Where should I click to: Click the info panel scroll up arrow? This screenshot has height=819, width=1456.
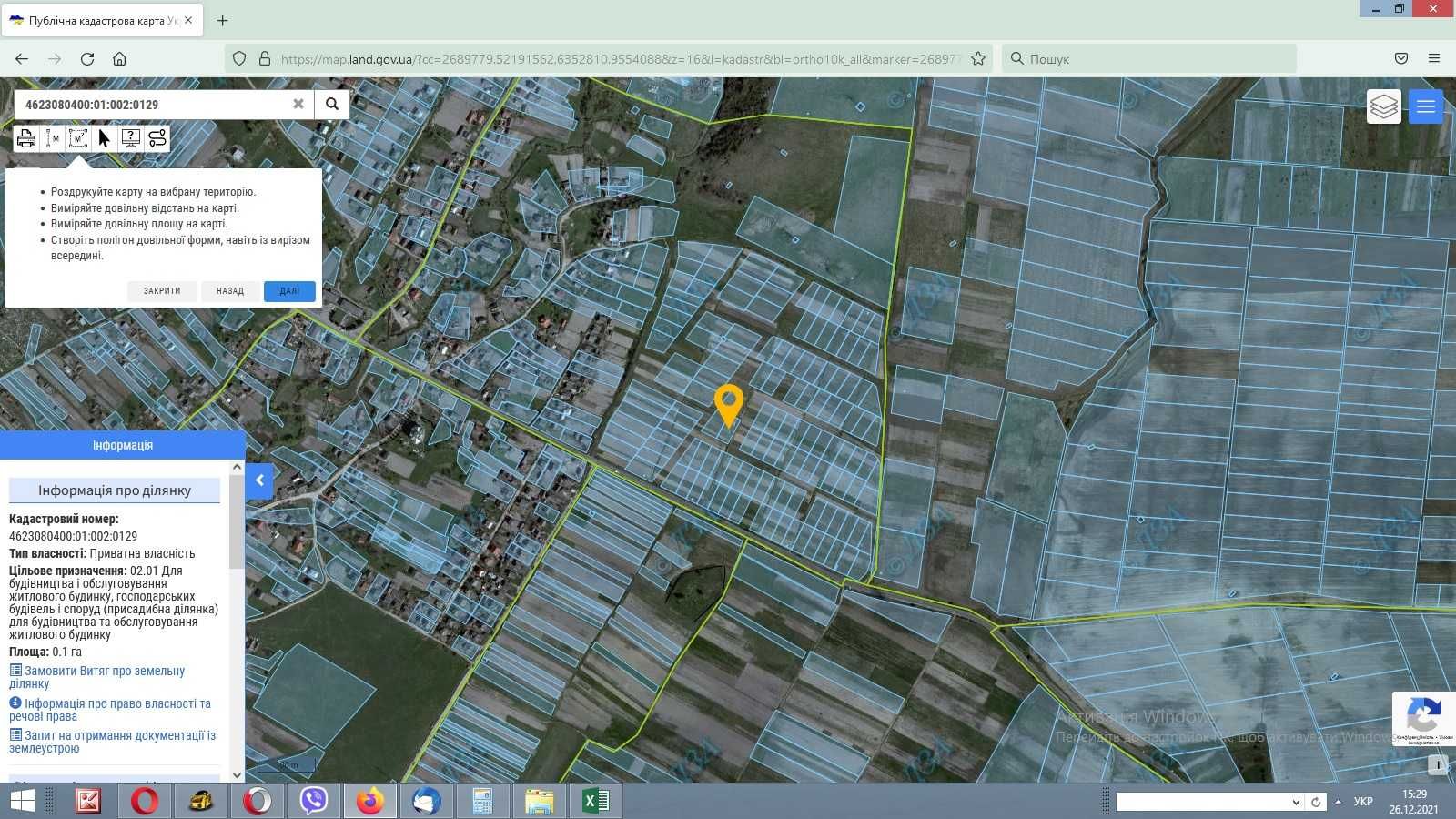[237, 467]
